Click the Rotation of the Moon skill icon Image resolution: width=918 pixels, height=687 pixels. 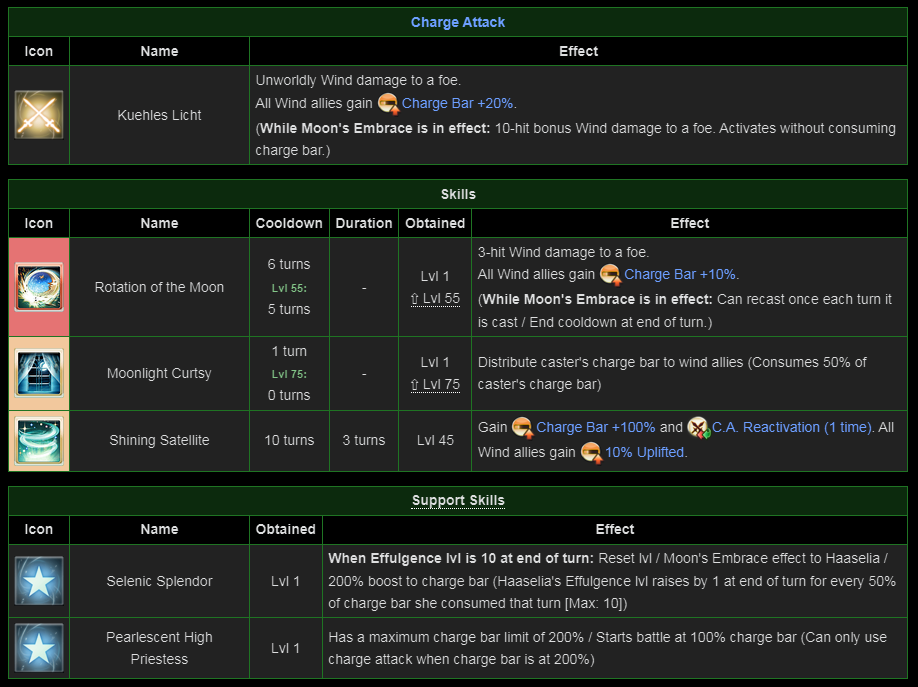click(x=39, y=287)
